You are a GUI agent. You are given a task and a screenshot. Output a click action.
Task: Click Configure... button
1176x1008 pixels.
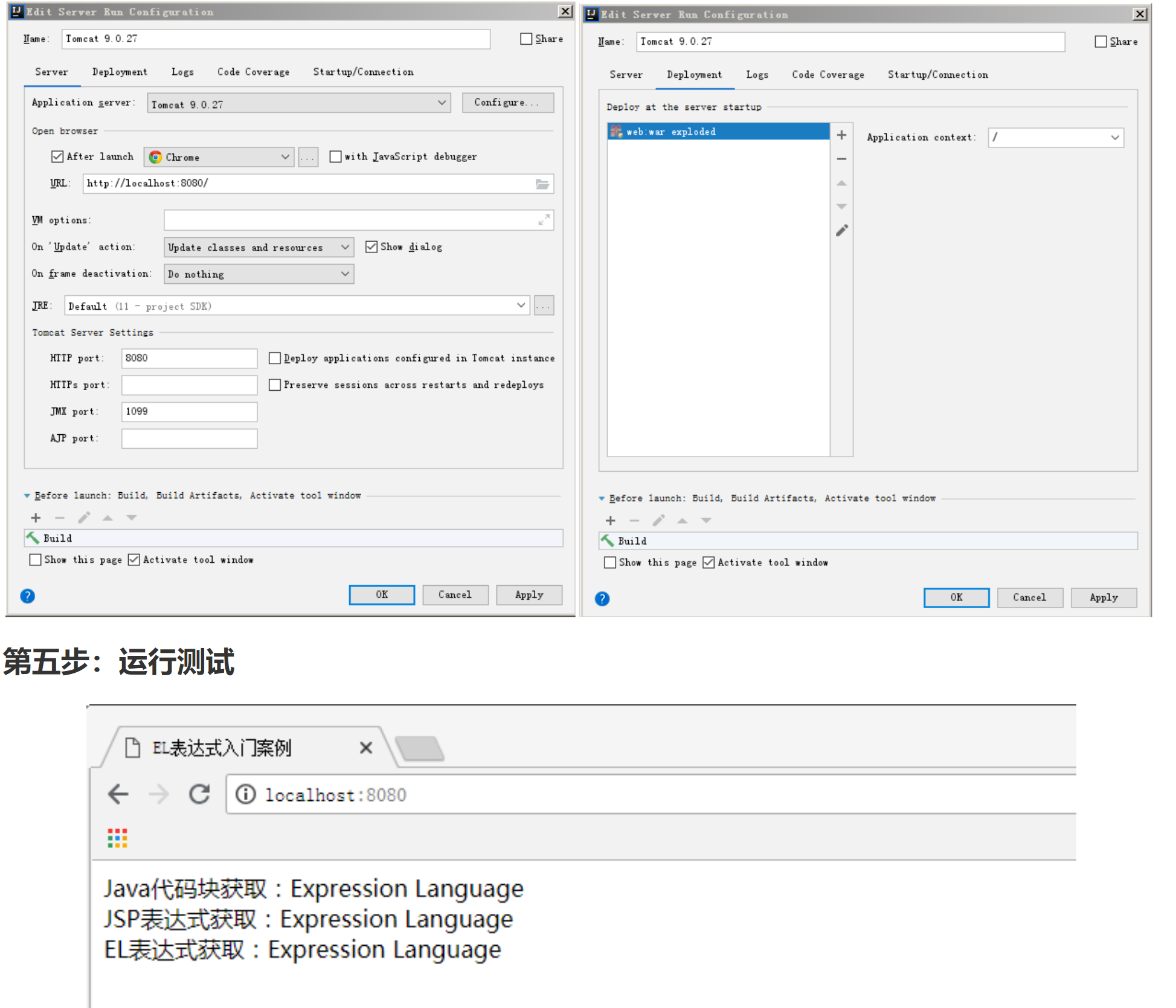click(508, 103)
